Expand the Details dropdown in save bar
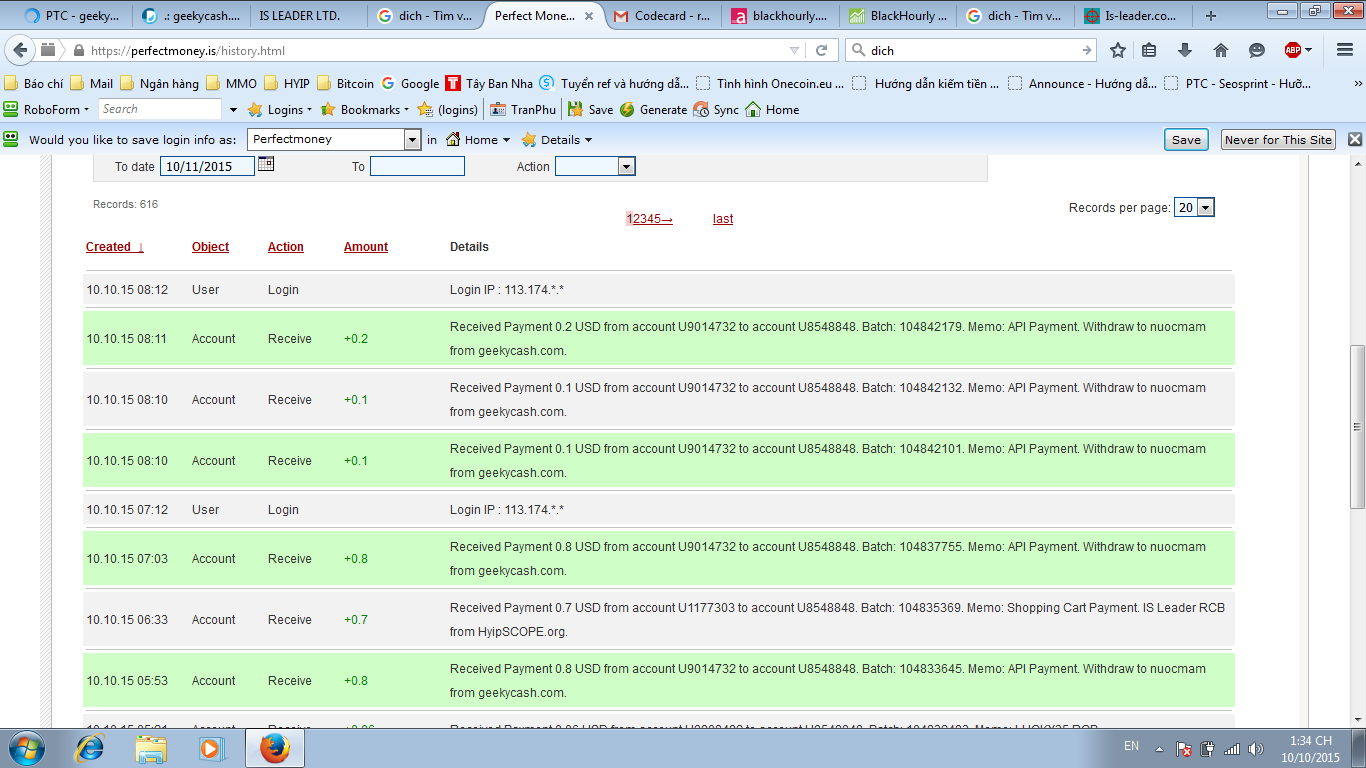1366x768 pixels. [557, 140]
